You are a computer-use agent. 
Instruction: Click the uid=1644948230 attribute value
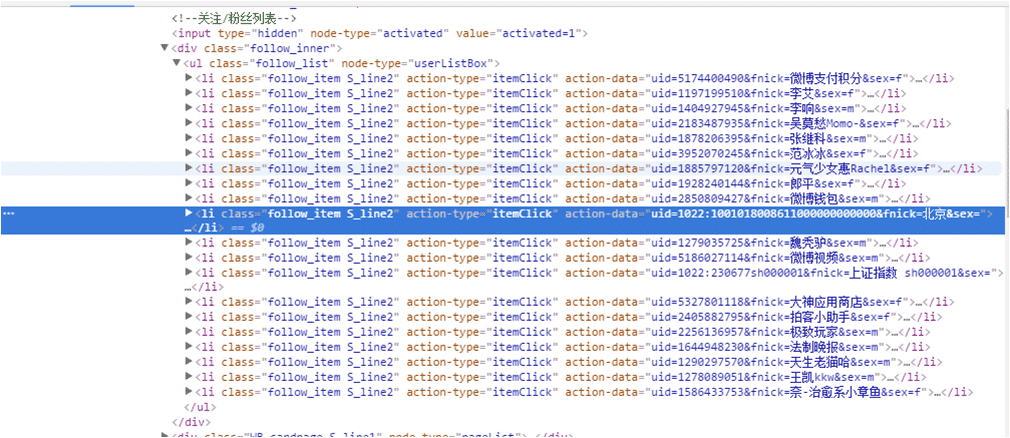point(765,347)
